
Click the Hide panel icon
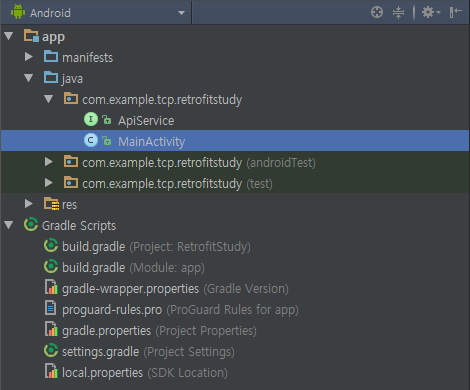point(455,13)
